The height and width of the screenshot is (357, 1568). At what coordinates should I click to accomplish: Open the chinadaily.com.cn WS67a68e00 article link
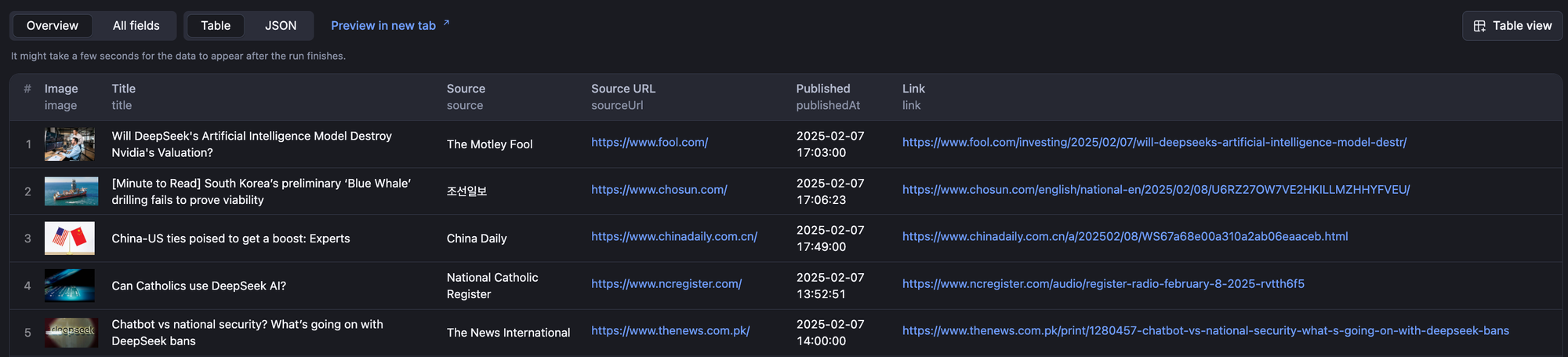(1125, 236)
